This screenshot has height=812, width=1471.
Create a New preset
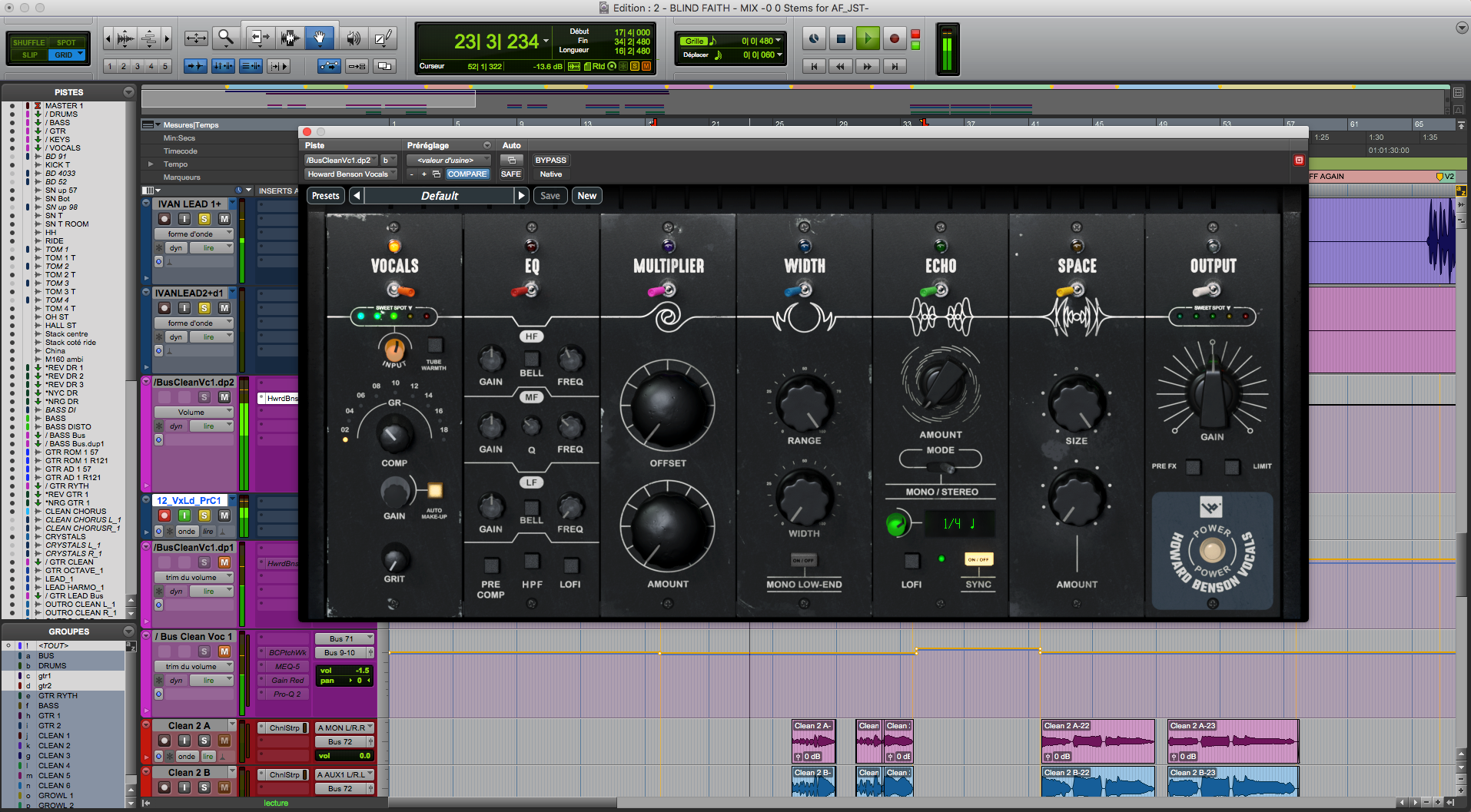pos(586,195)
